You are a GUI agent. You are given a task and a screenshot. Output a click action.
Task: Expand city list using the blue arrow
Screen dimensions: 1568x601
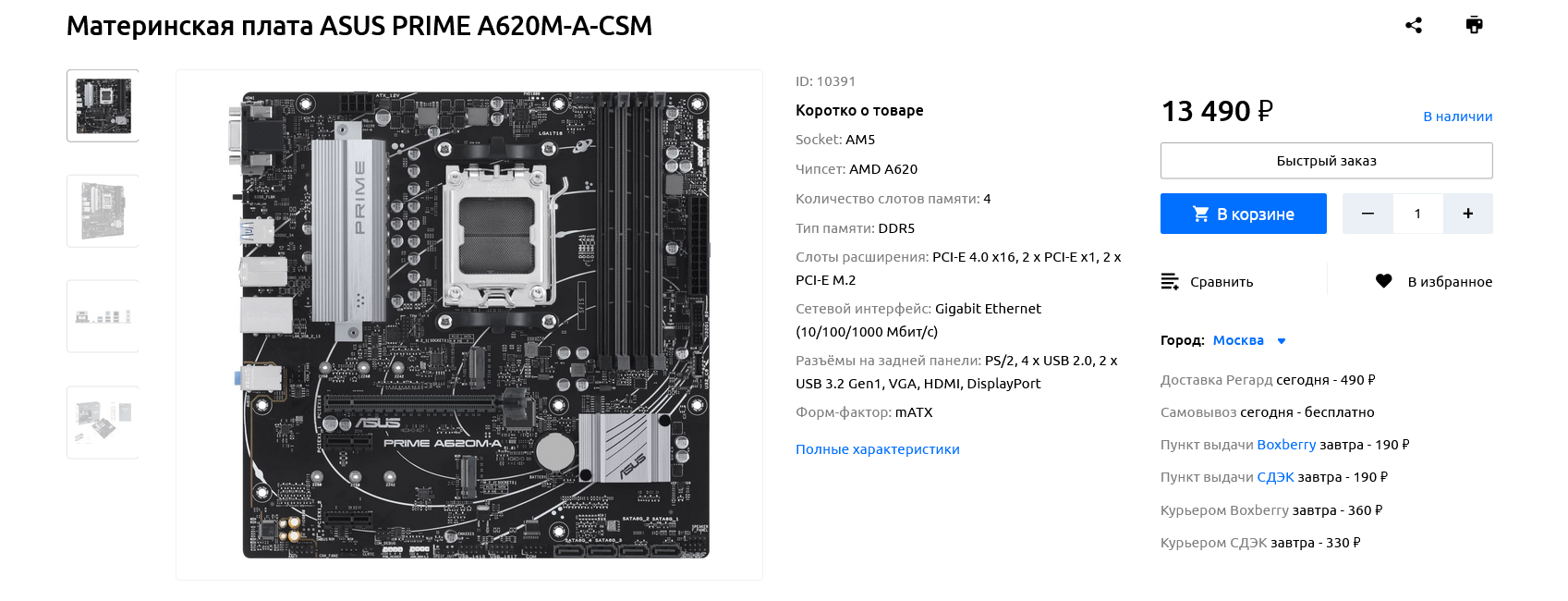(1282, 341)
